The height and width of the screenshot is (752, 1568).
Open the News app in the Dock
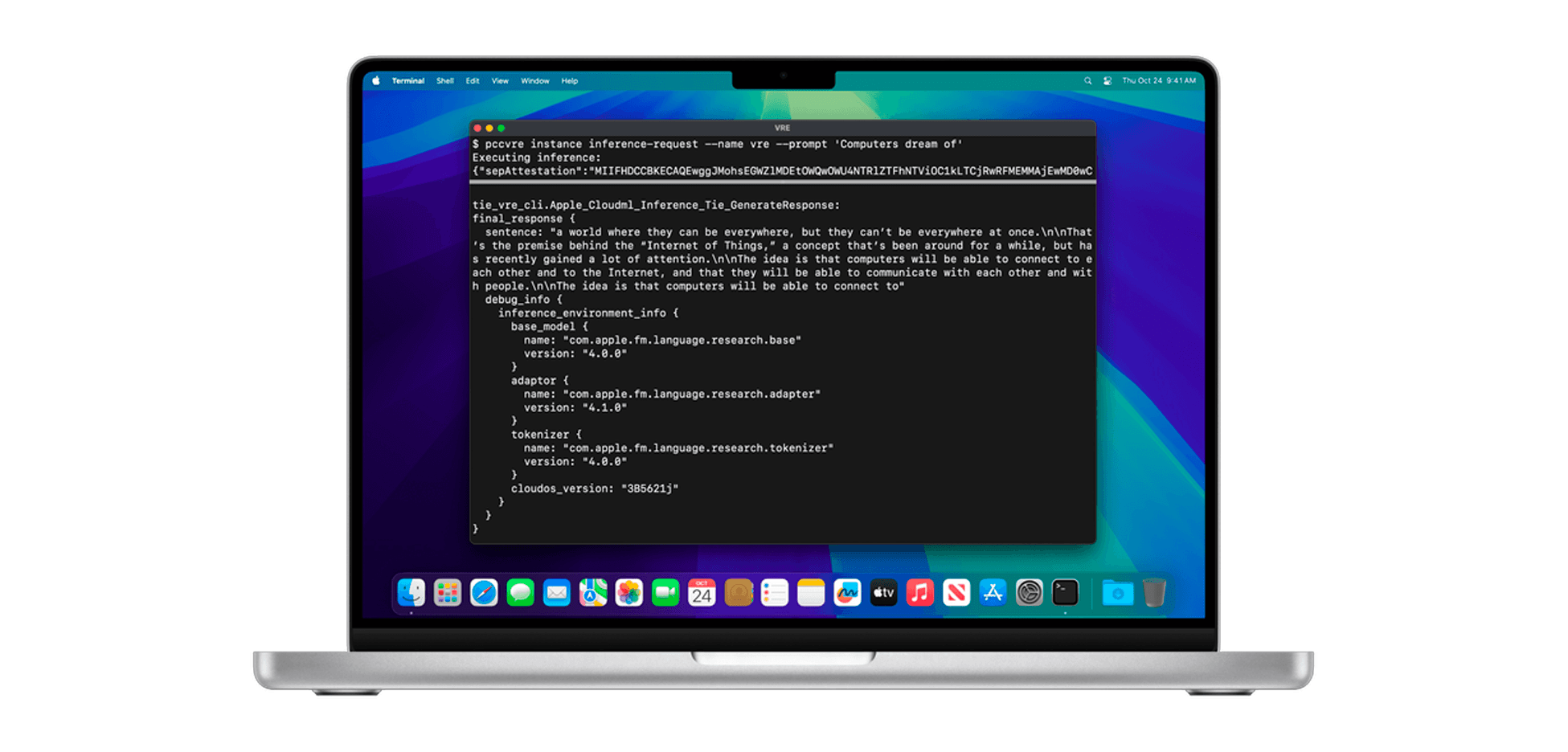pyautogui.click(x=956, y=593)
